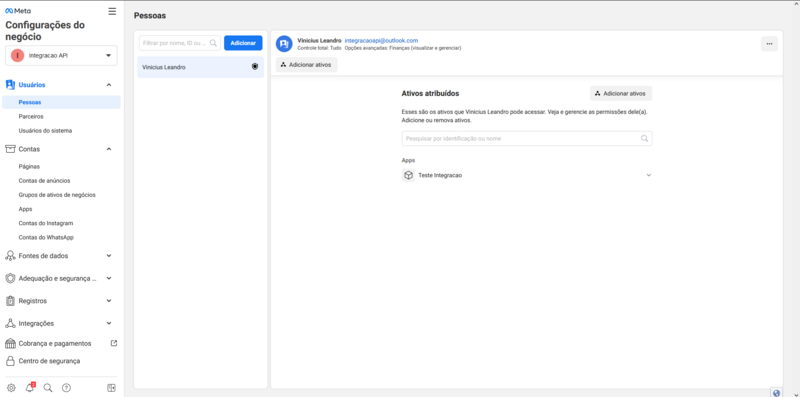Open Usuários do sistema

tap(45, 131)
